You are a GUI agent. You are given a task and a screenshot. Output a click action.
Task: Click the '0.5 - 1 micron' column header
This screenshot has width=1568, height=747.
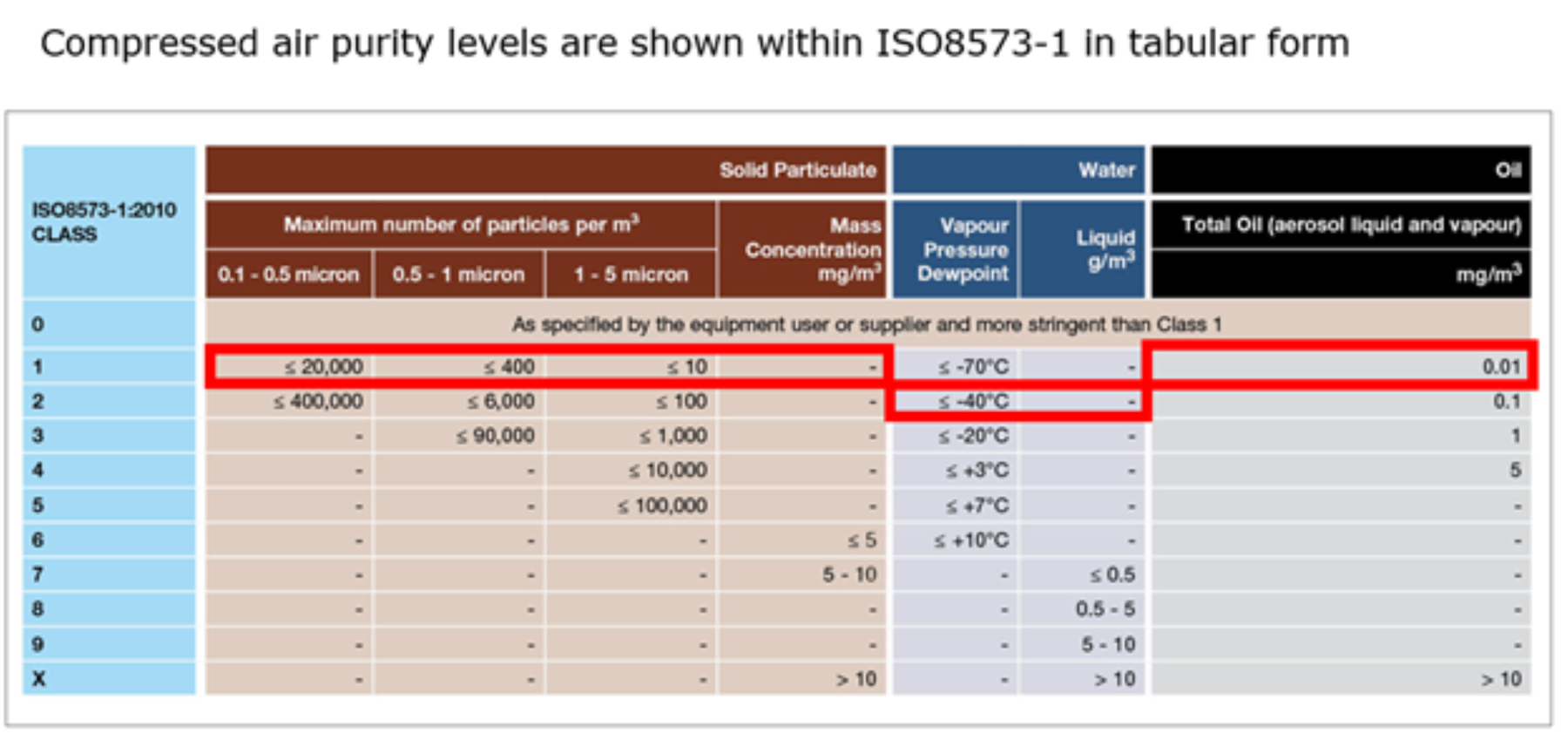(x=458, y=275)
